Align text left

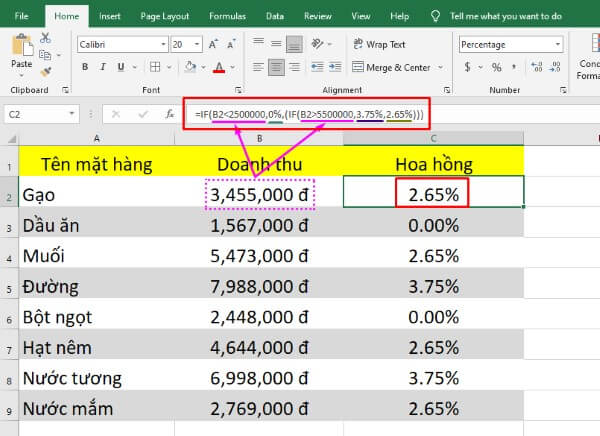click(258, 67)
